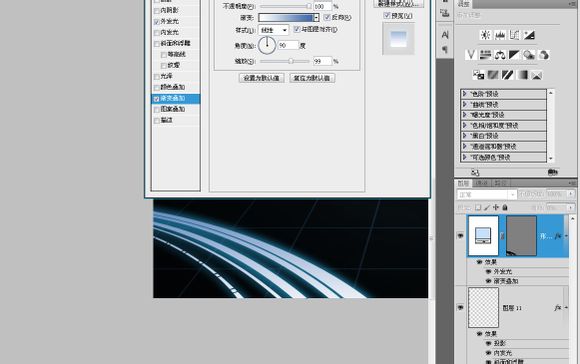Image resolution: width=580 pixels, height=364 pixels.
Task: Add a Hue/Saturation adjustment
Action: click(x=485, y=55)
